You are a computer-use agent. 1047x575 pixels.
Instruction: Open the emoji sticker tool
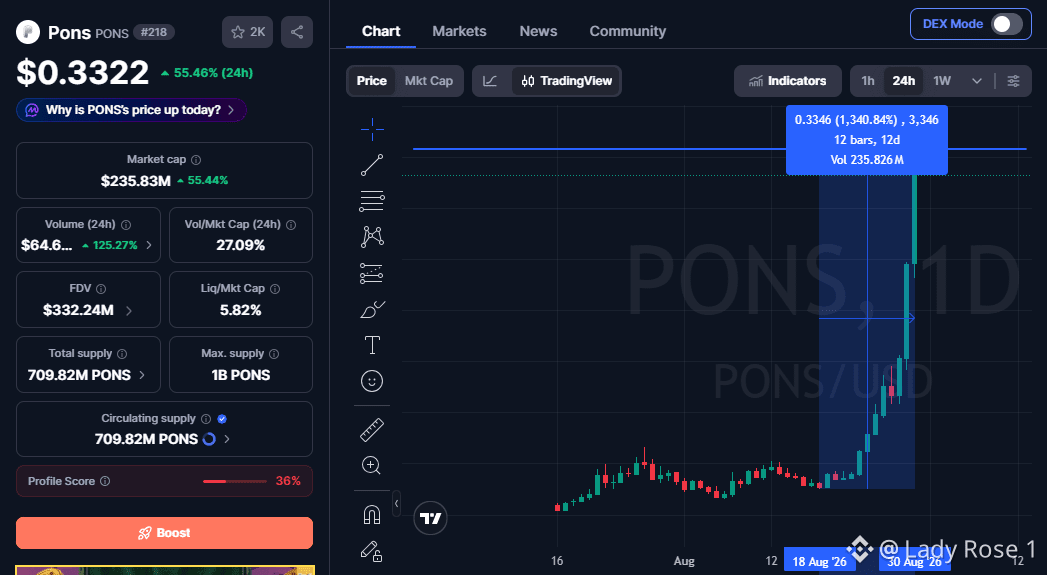(372, 381)
